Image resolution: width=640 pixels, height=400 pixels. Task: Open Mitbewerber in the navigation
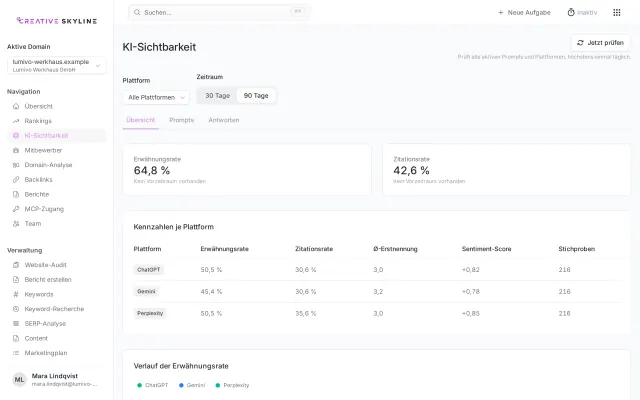pyautogui.click(x=56, y=150)
